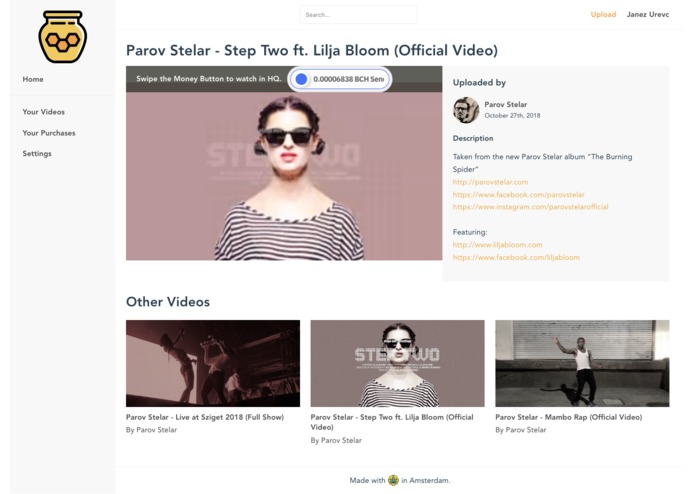This screenshot has width=695, height=494.
Task: Click By Parov Stelar under Sziget video
Action: pyautogui.click(x=151, y=430)
